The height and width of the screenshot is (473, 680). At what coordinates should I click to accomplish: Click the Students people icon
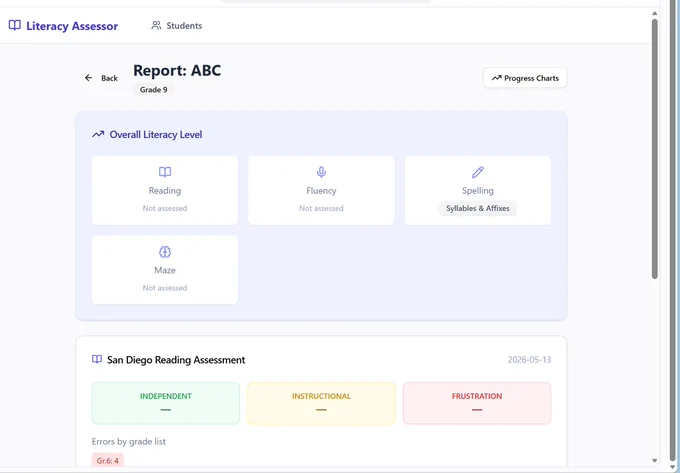click(x=156, y=26)
